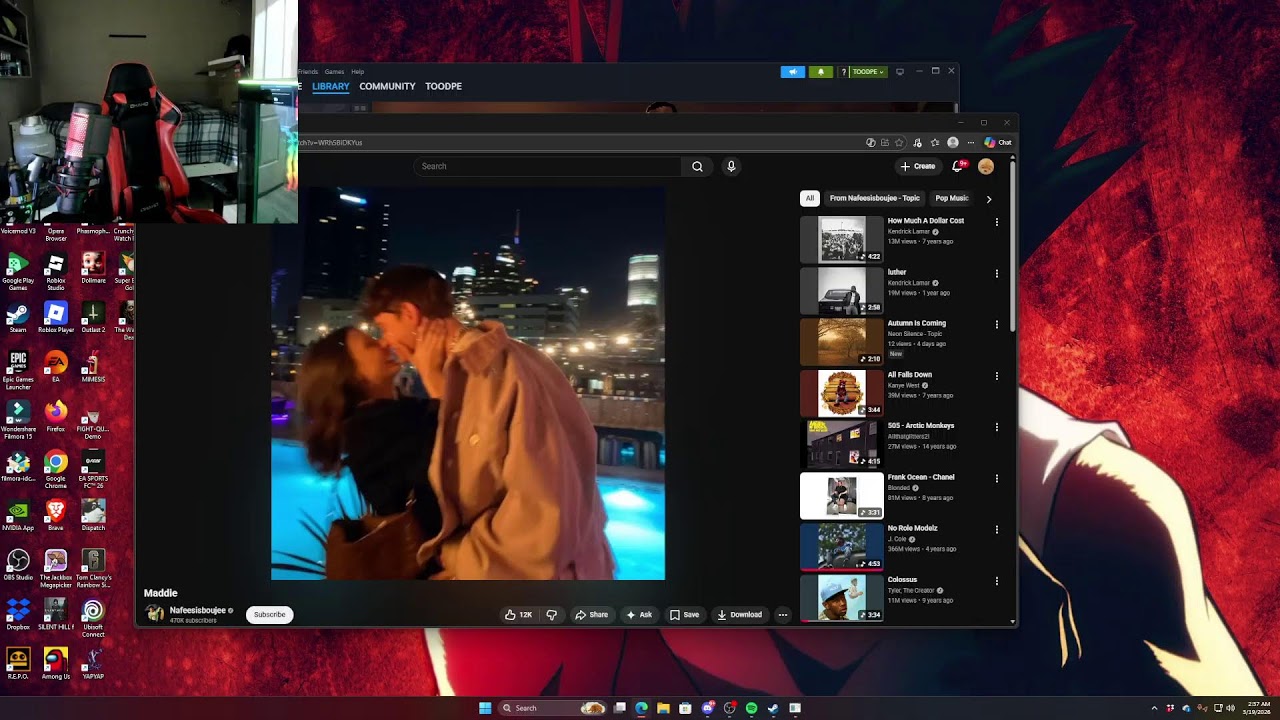Open Steam Games menu
The image size is (1280, 720).
tap(334, 72)
